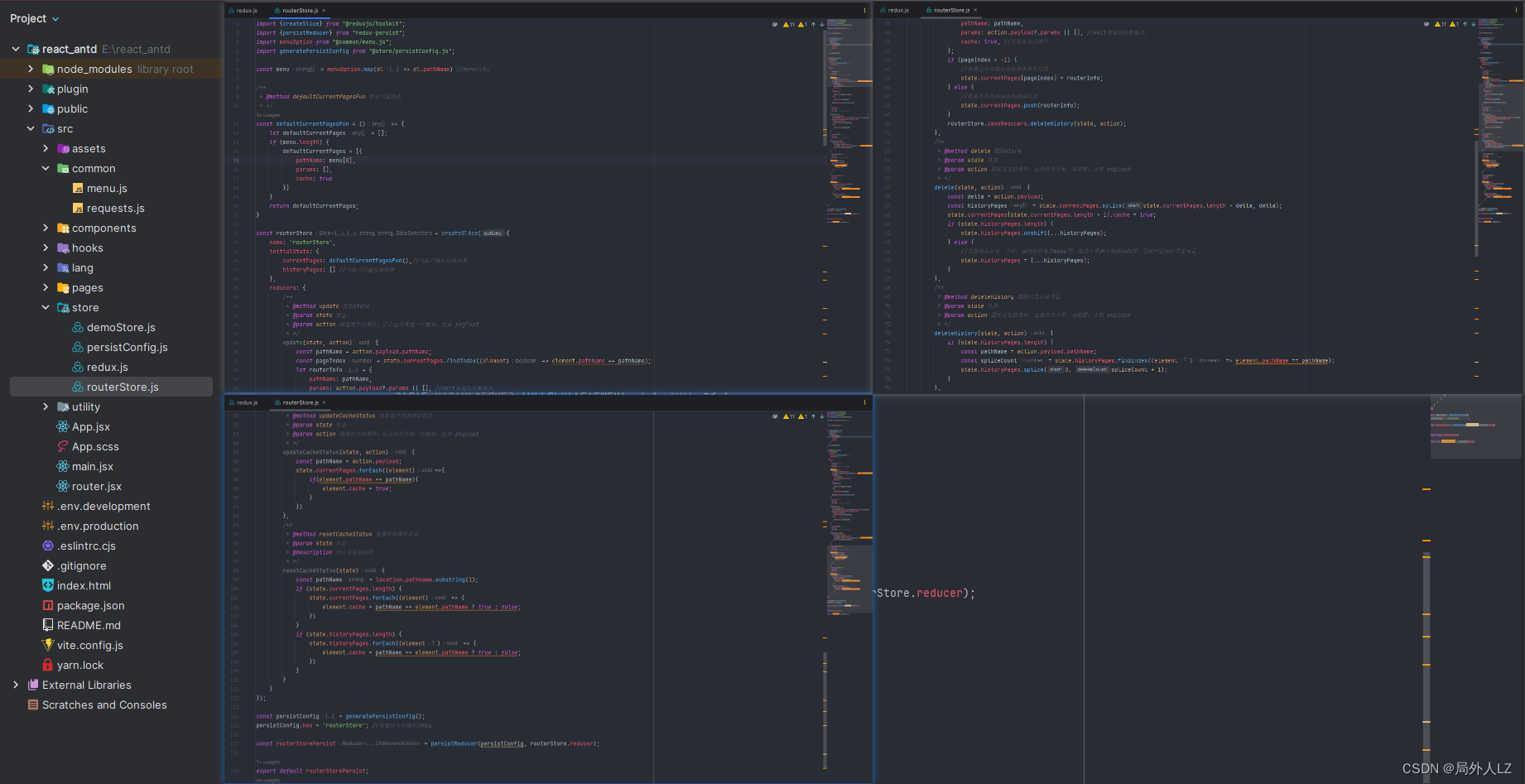This screenshot has height=784, width=1525.
Task: Collapse the common folder
Action: 46,168
